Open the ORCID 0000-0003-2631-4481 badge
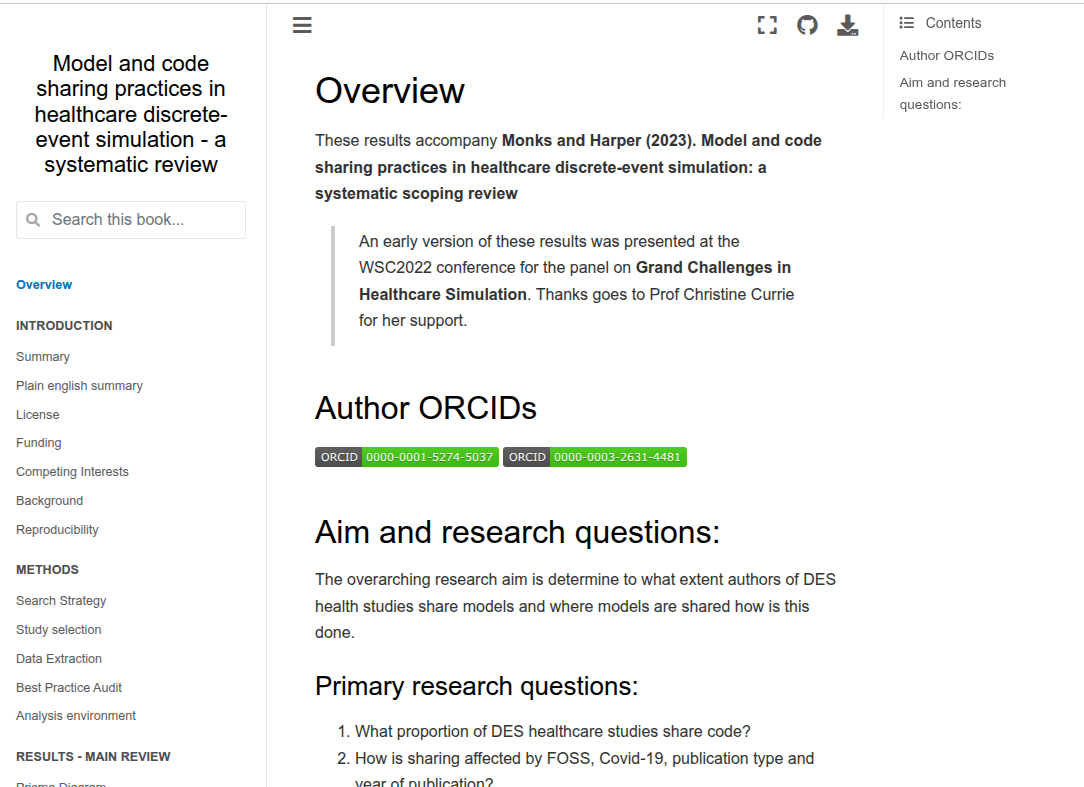The height and width of the screenshot is (787, 1084). [x=595, y=457]
